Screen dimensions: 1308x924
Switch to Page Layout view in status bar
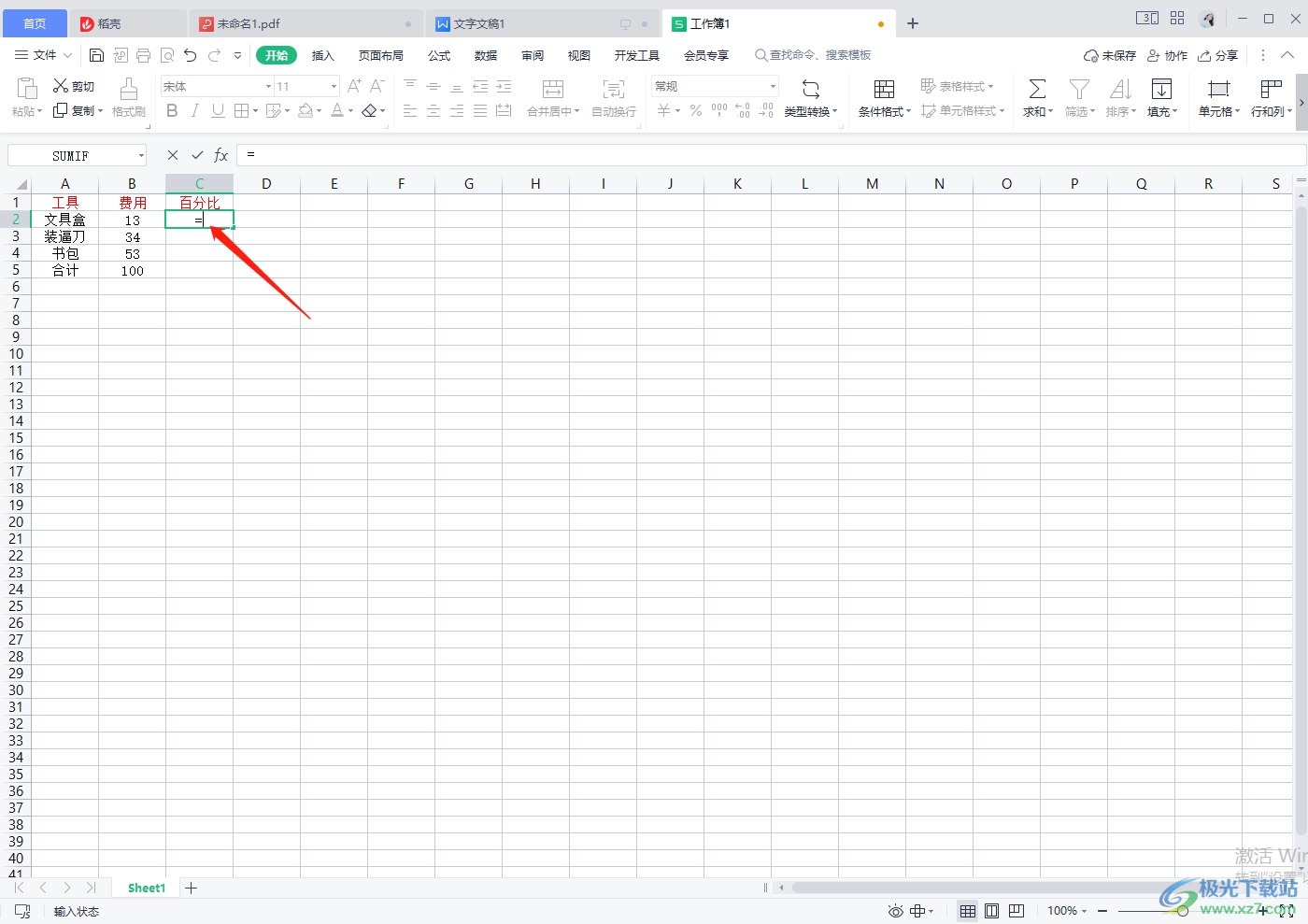[x=992, y=911]
